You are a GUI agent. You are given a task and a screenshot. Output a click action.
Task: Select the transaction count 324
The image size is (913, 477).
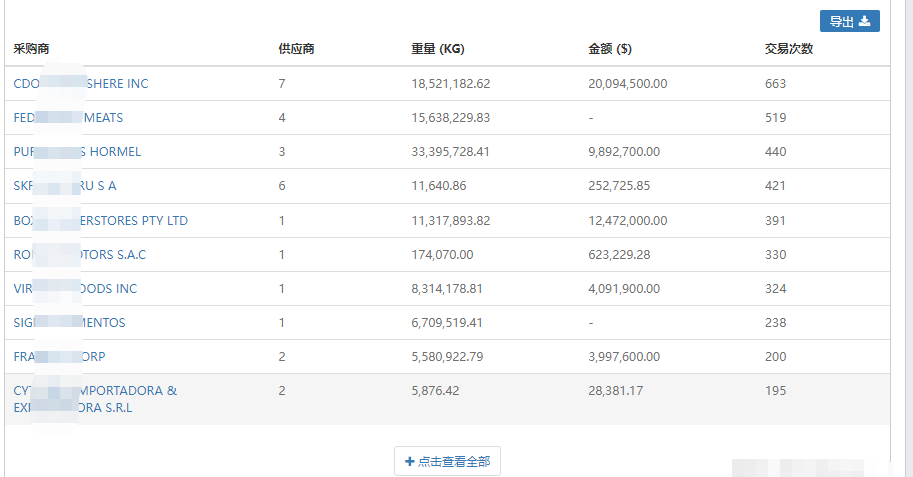coord(776,289)
